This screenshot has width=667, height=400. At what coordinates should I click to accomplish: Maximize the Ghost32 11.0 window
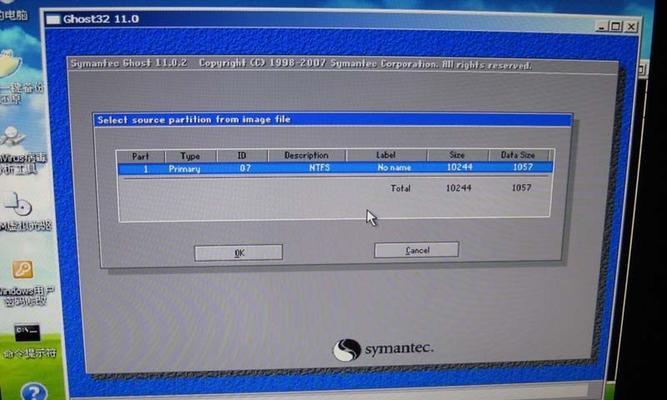coord(616,26)
